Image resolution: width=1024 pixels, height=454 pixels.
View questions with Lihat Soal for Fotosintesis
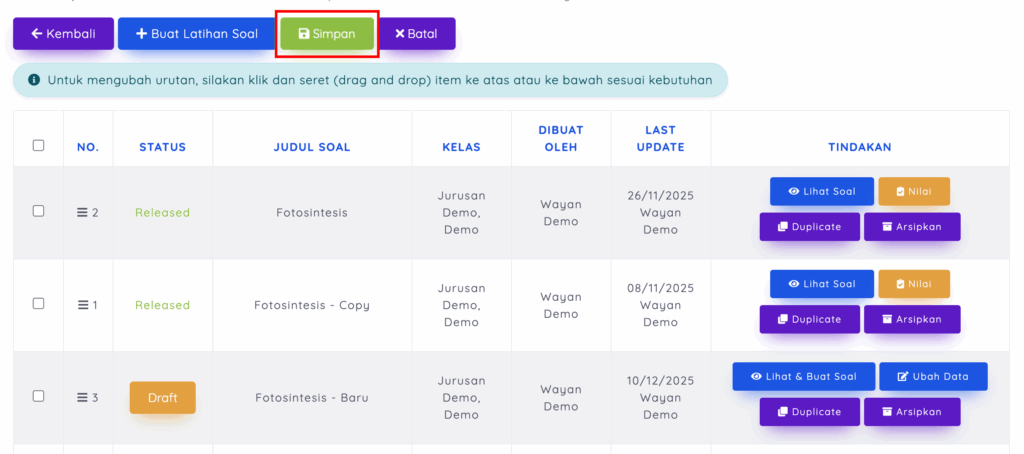pos(822,191)
